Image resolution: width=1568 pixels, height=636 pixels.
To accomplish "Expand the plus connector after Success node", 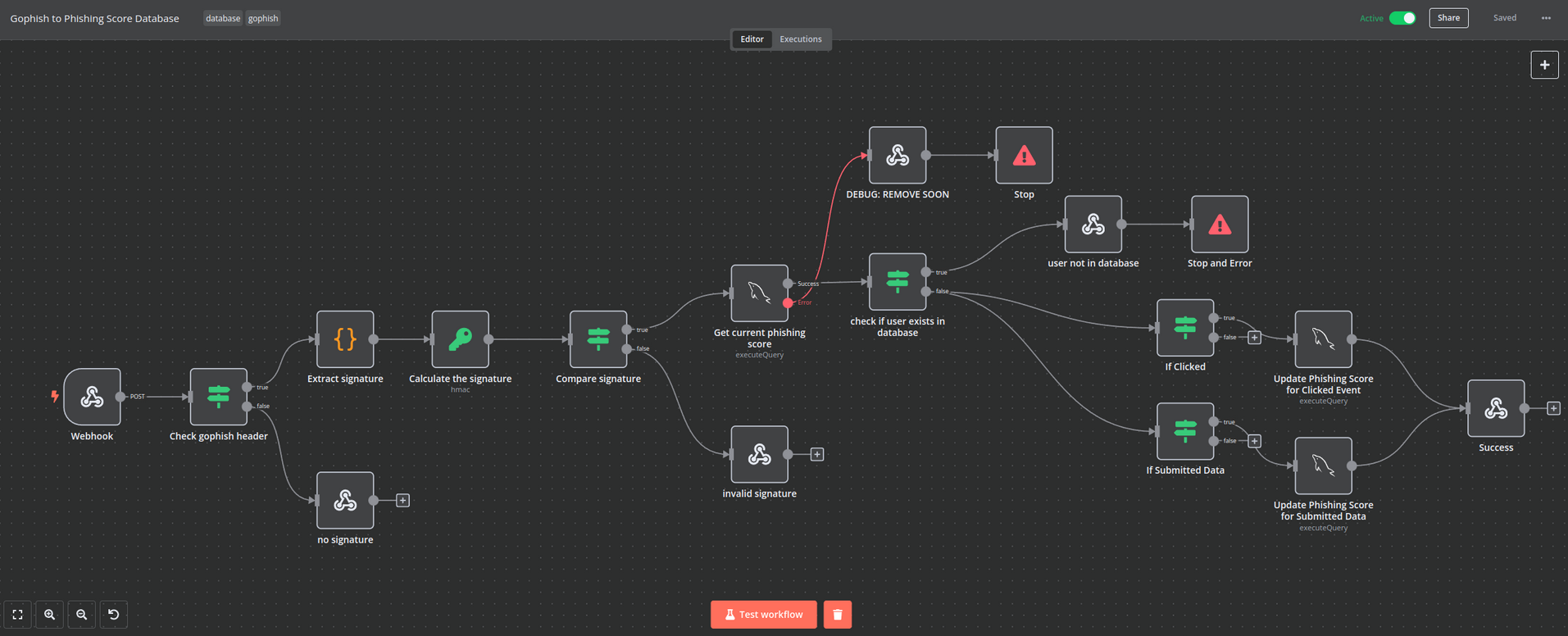I will [x=1553, y=408].
